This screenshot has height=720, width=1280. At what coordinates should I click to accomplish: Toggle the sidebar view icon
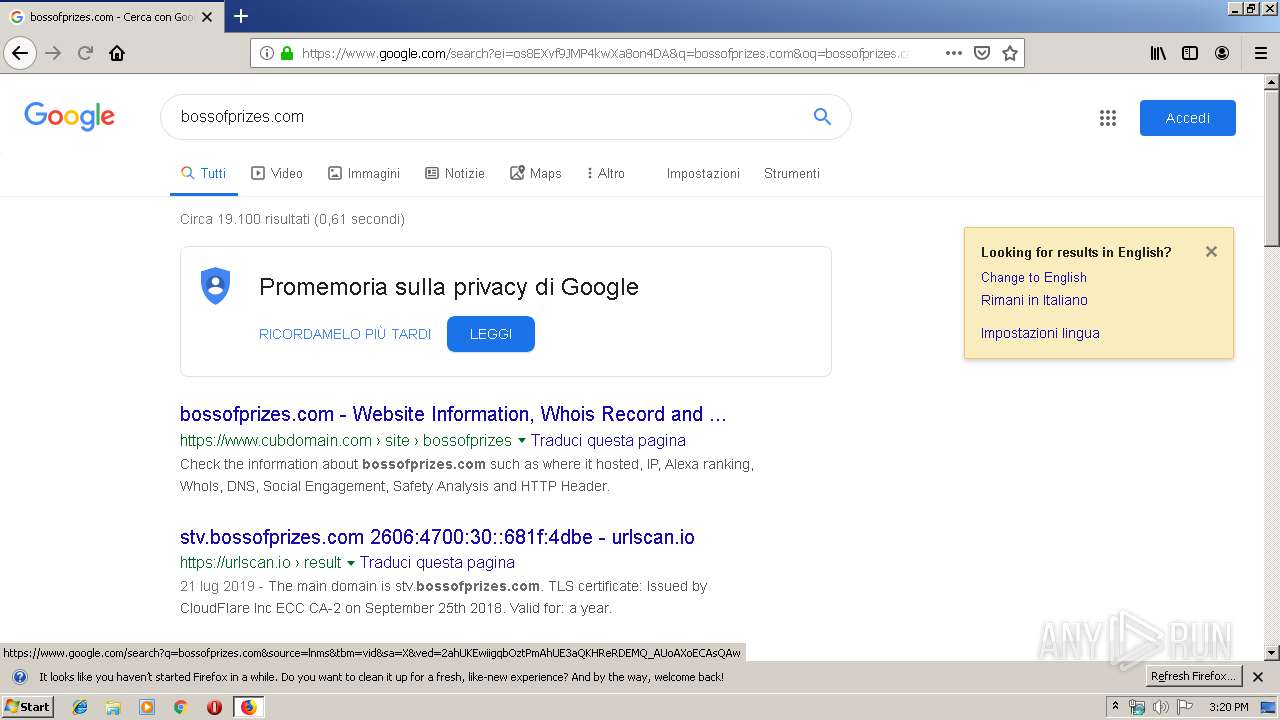pos(1190,53)
